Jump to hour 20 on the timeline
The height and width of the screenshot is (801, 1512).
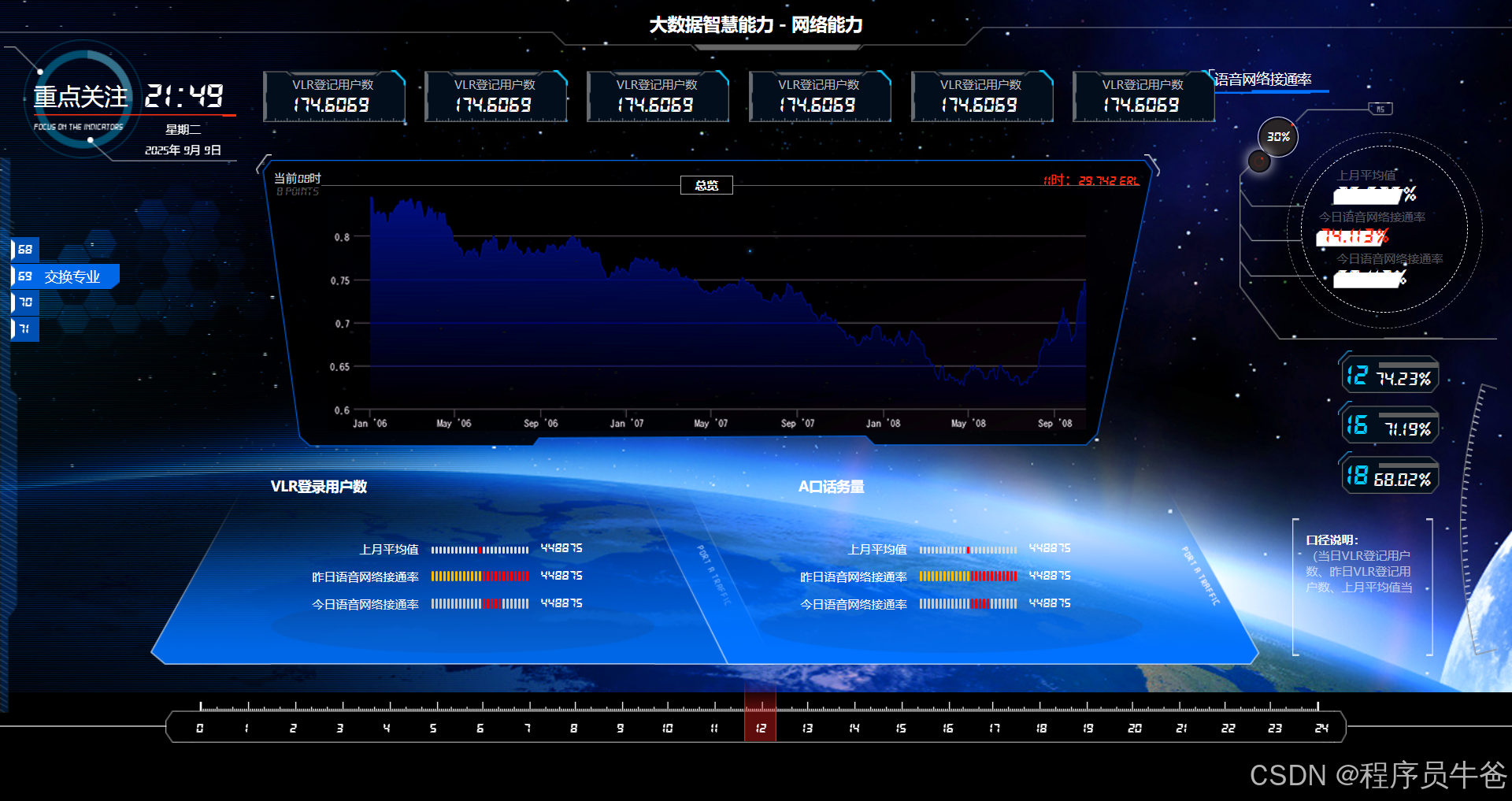[x=1135, y=729]
